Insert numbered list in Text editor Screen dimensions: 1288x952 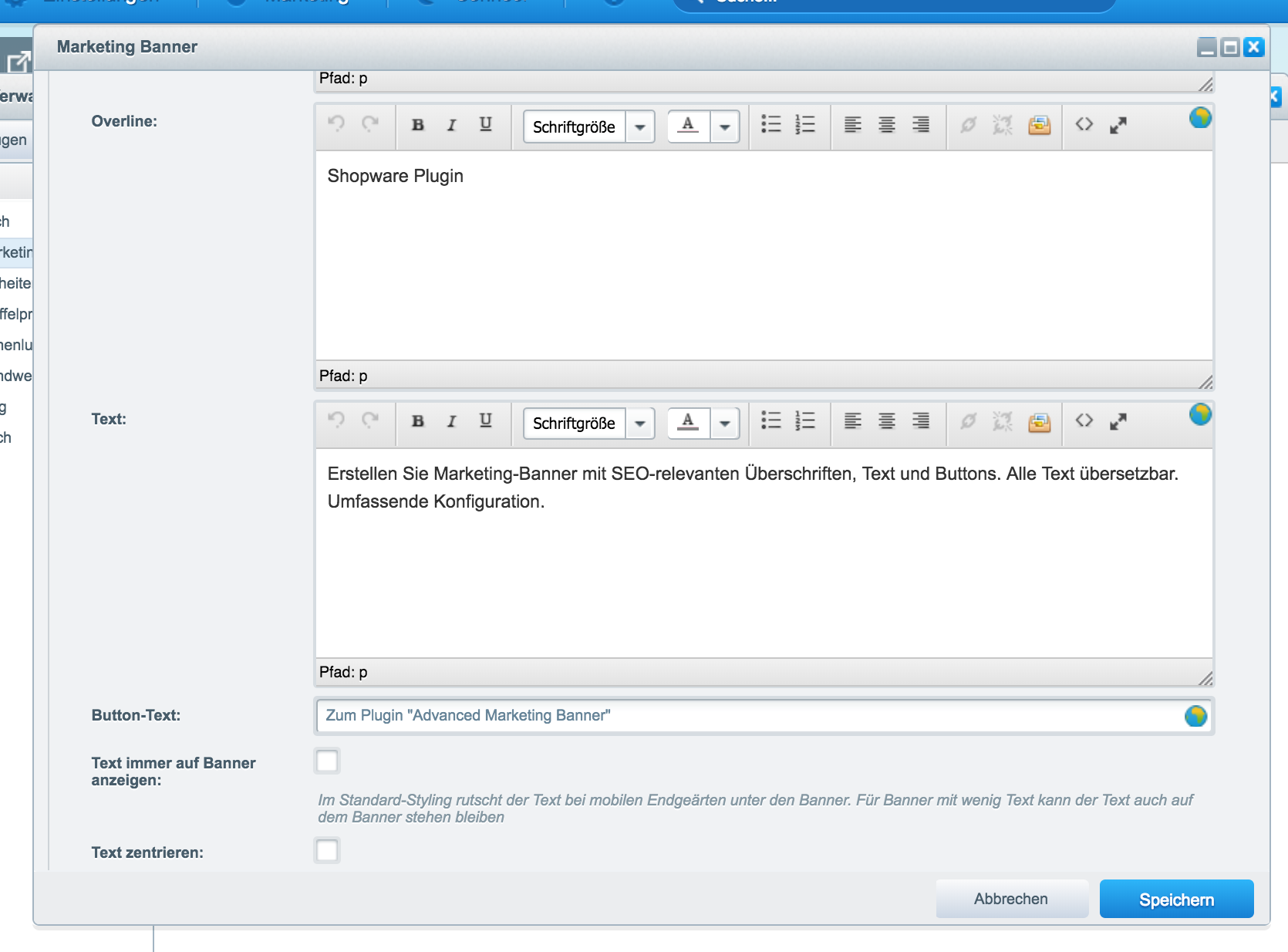pyautogui.click(x=805, y=420)
